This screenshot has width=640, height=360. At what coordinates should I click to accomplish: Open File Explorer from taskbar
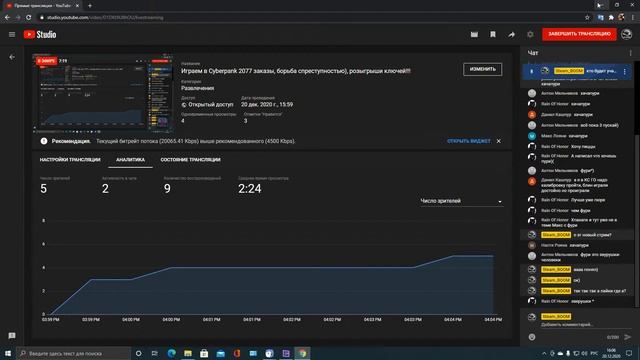(188, 353)
